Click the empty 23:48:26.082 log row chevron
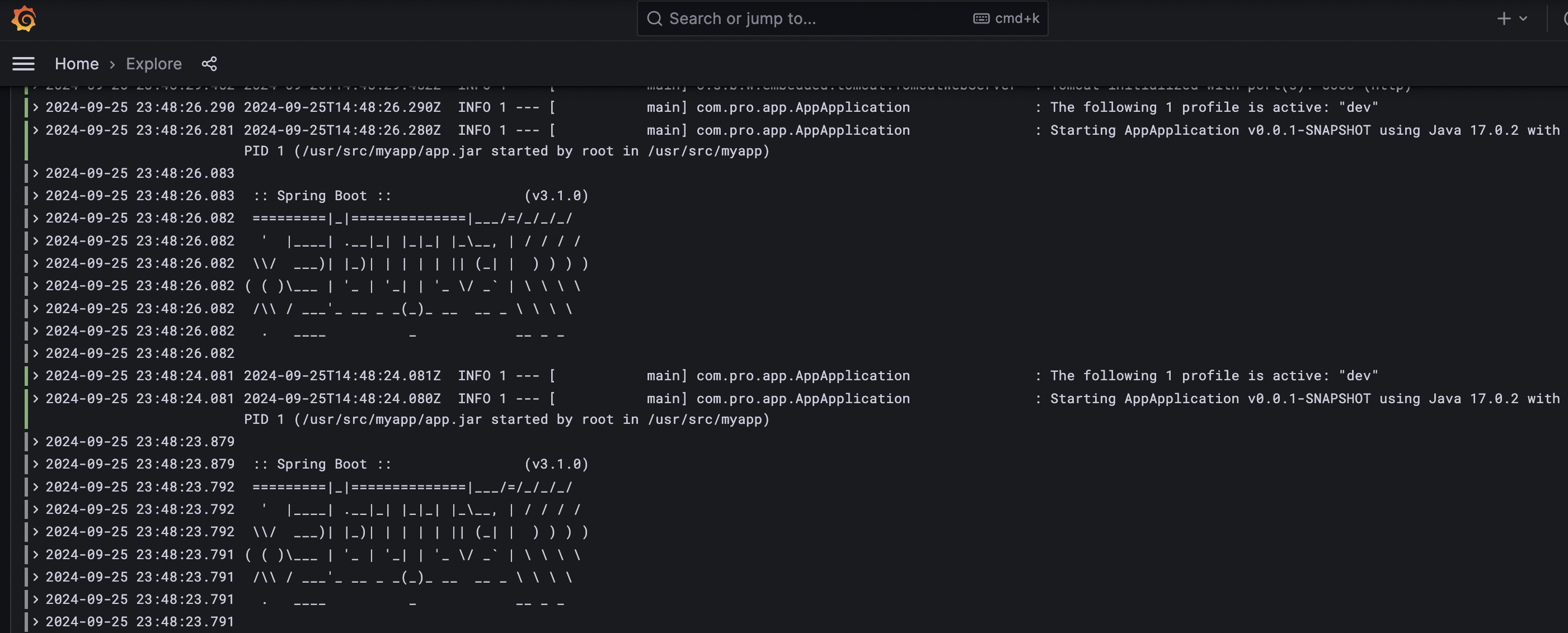Image resolution: width=1568 pixels, height=633 pixels. [x=36, y=353]
